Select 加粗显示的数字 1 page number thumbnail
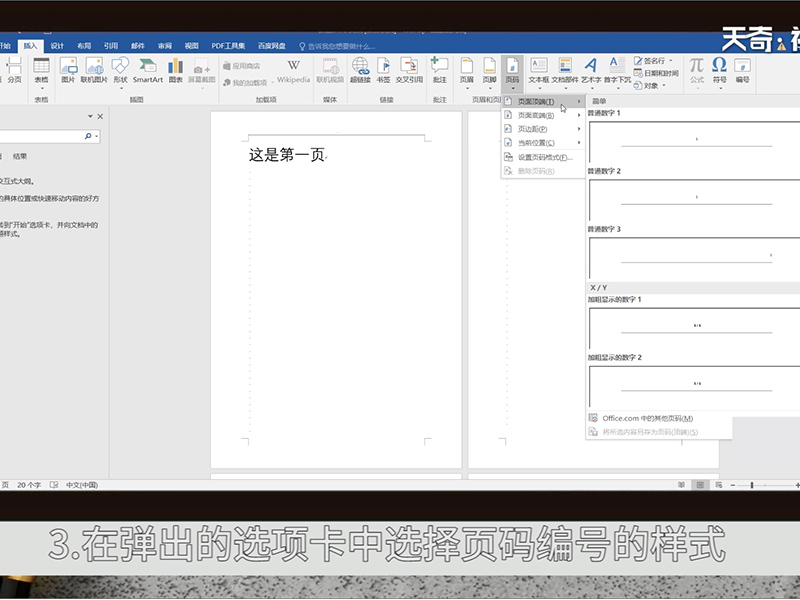 pos(695,327)
